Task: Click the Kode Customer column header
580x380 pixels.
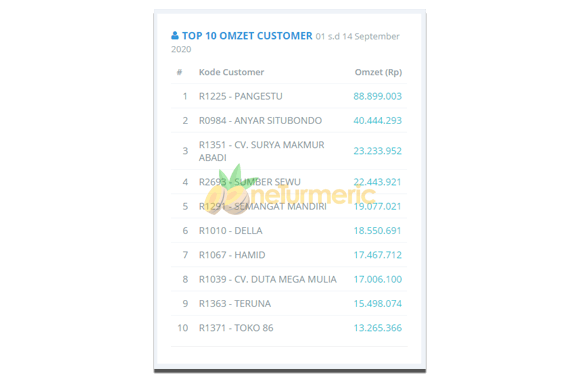Action: pyautogui.click(x=231, y=72)
